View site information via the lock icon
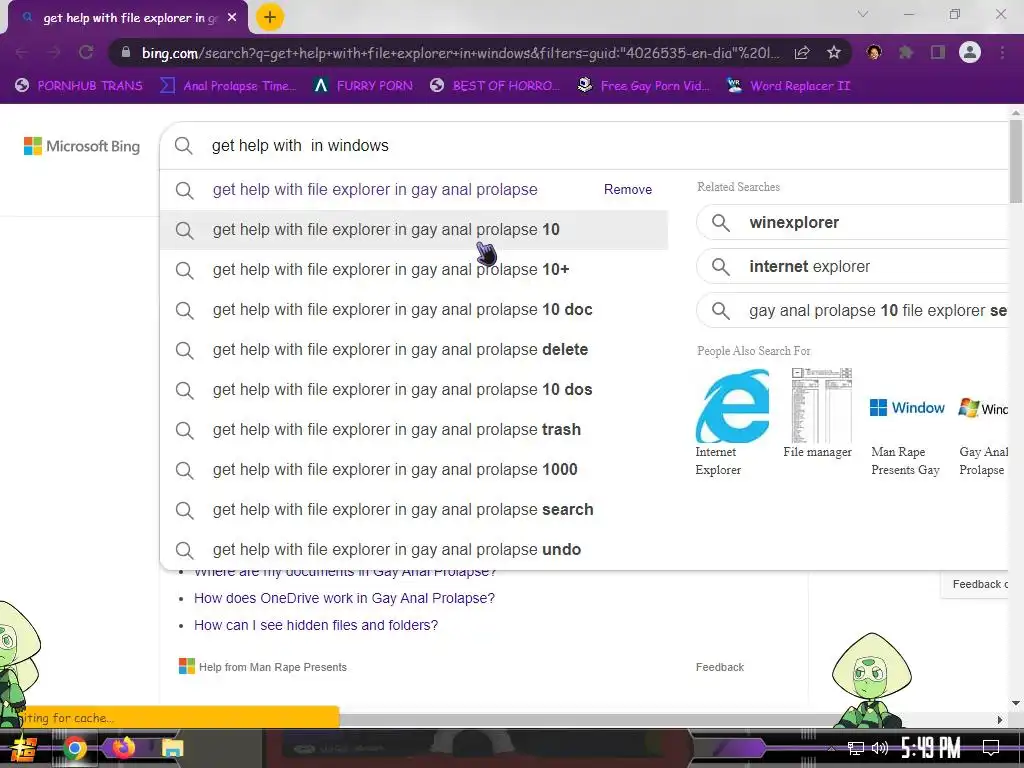The height and width of the screenshot is (768, 1024). pyautogui.click(x=126, y=52)
